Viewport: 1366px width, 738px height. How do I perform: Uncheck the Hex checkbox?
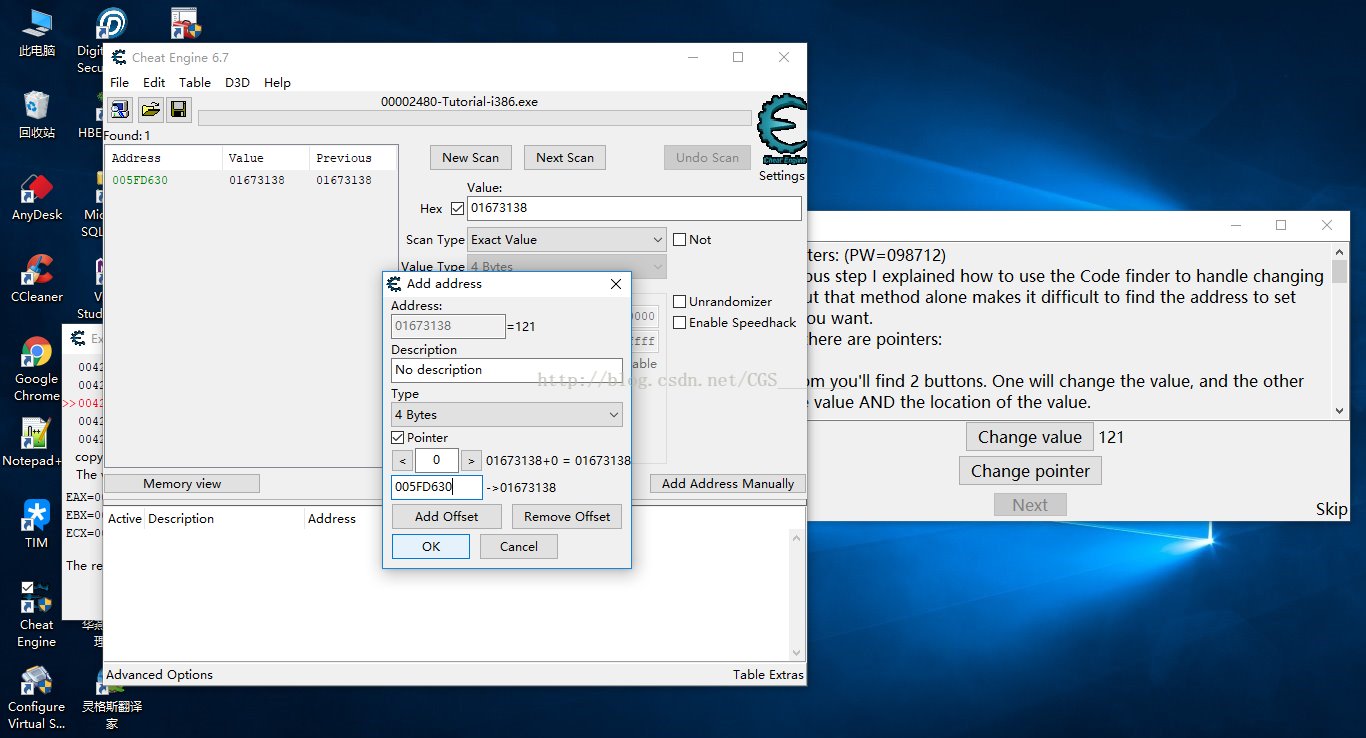point(458,209)
